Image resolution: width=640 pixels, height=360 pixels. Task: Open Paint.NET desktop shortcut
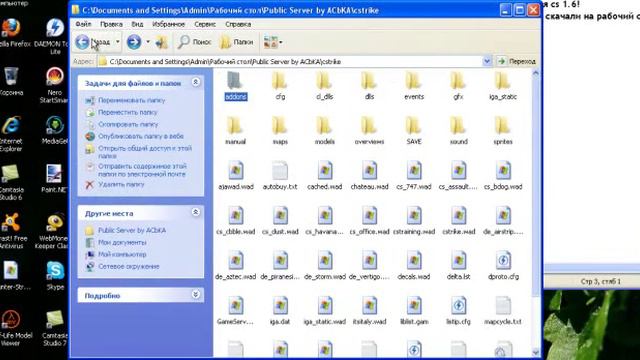[54, 179]
